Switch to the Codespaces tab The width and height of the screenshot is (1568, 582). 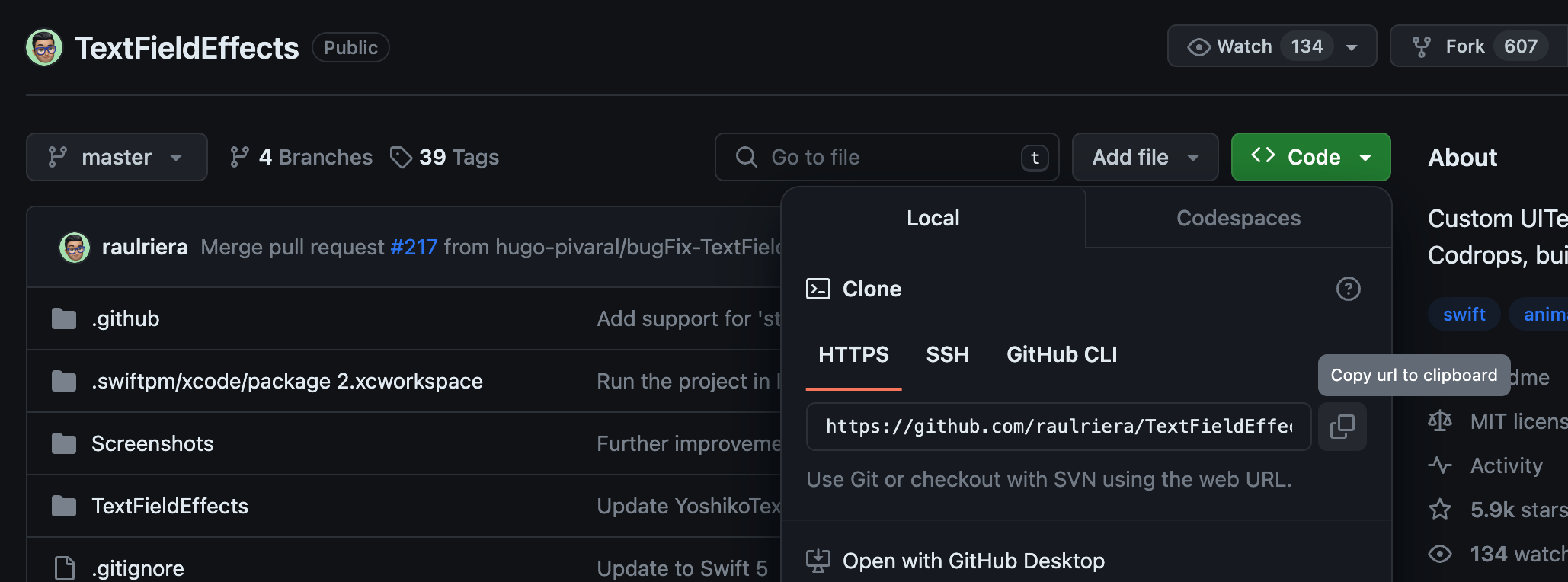(x=1238, y=218)
